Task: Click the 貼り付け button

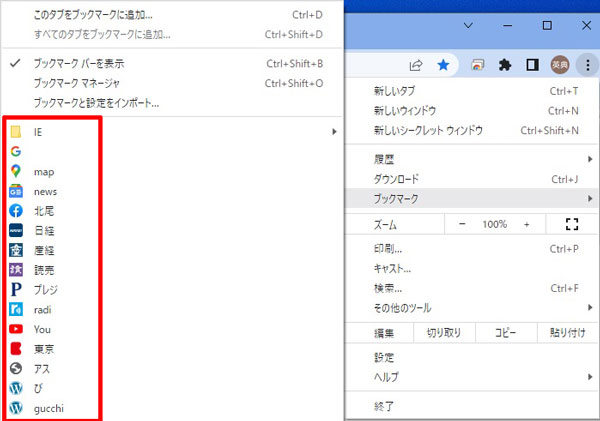Action: tap(567, 333)
